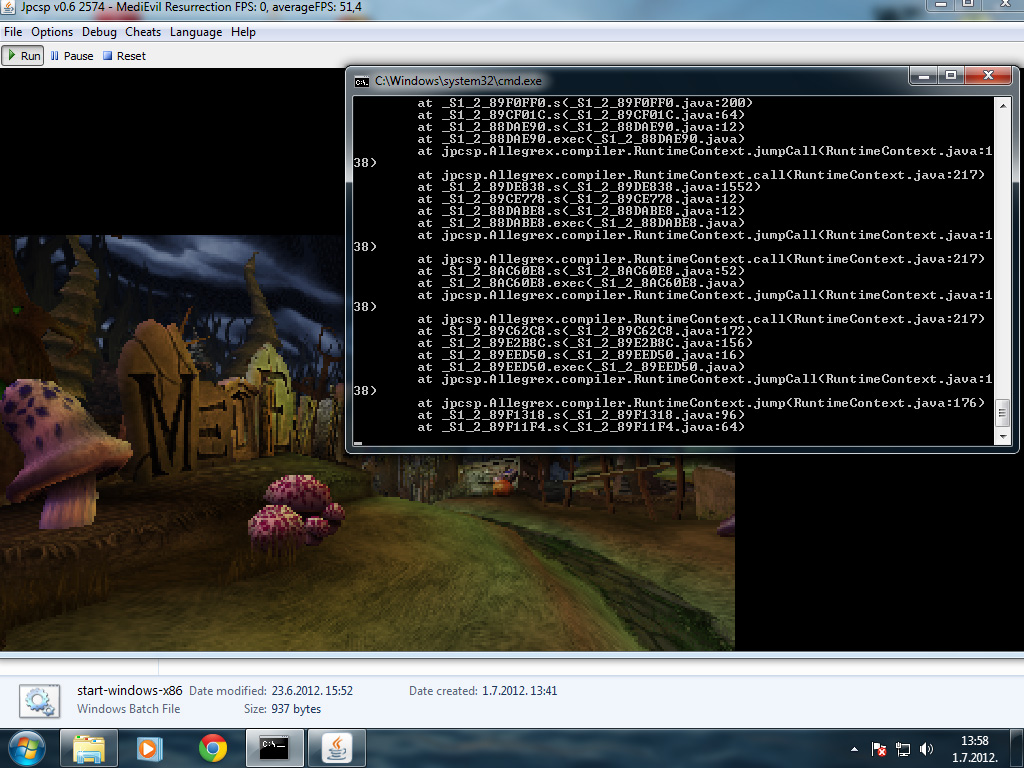Open the File menu
The image size is (1024, 768).
(x=13, y=32)
